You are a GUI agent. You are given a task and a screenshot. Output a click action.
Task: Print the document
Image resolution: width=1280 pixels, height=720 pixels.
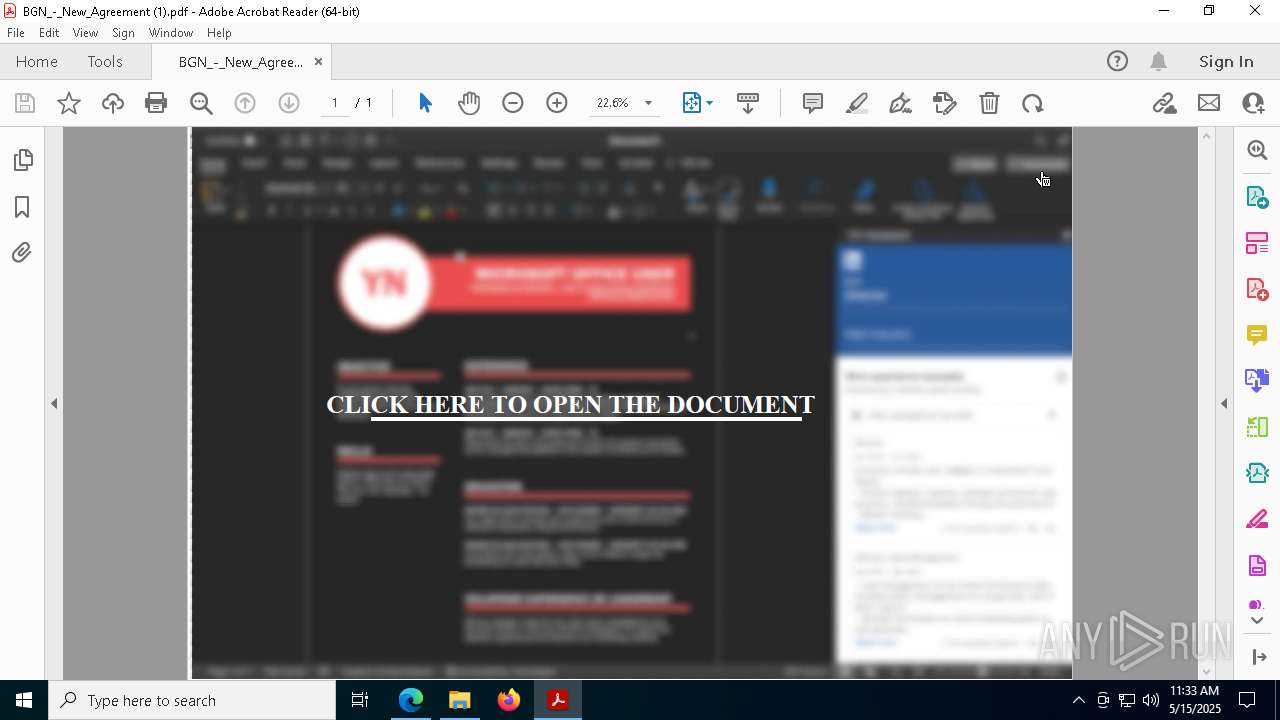(x=156, y=103)
